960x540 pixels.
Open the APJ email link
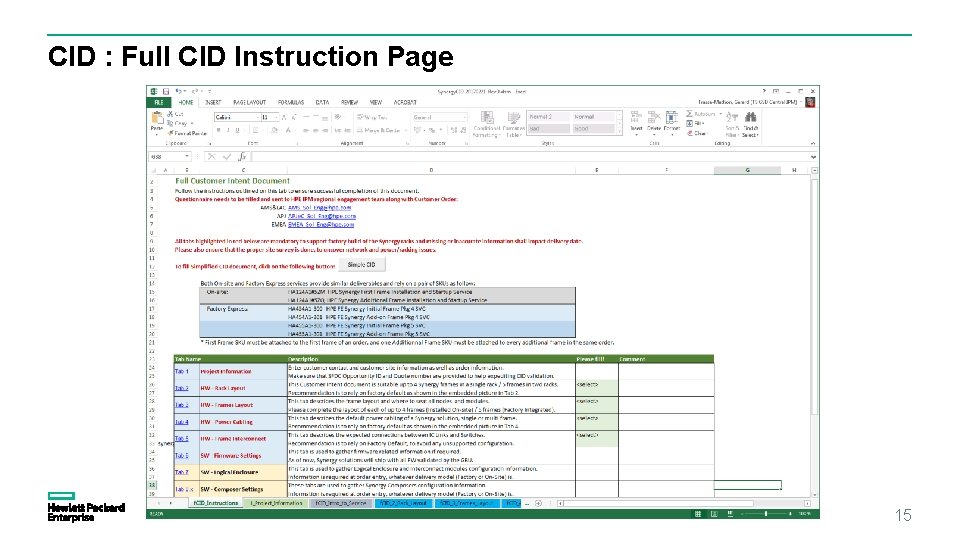coord(322,216)
